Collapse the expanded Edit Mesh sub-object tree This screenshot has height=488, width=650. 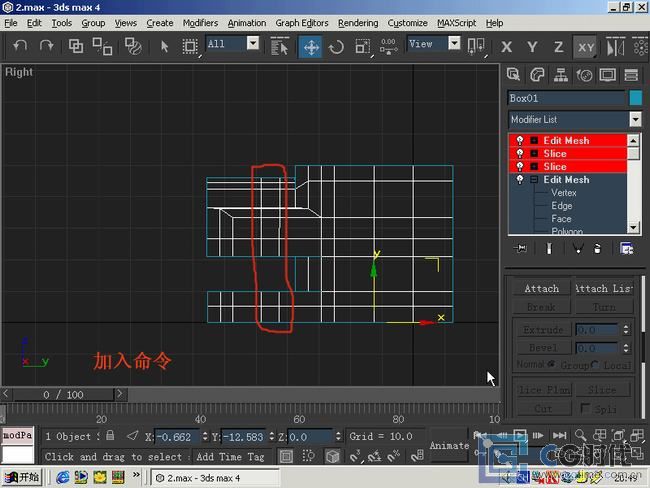534,180
